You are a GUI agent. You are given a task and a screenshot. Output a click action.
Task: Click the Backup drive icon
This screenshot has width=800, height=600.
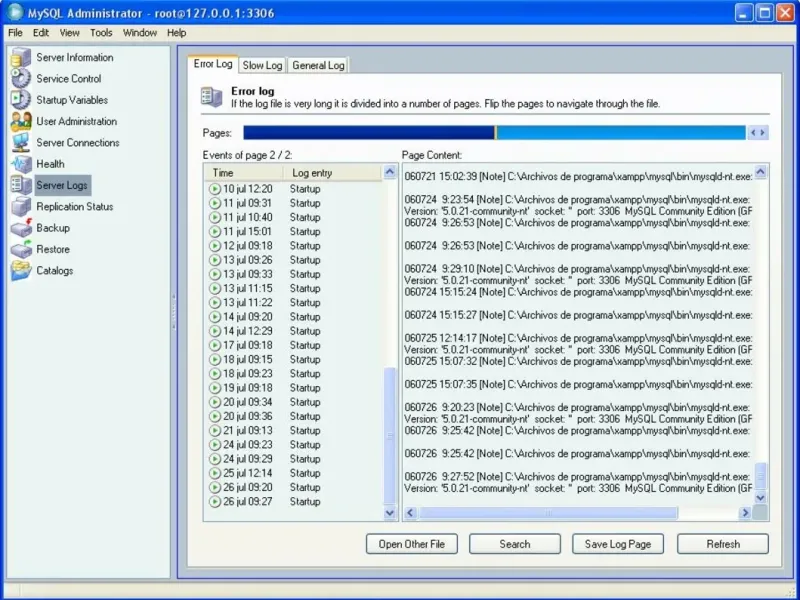[21, 228]
